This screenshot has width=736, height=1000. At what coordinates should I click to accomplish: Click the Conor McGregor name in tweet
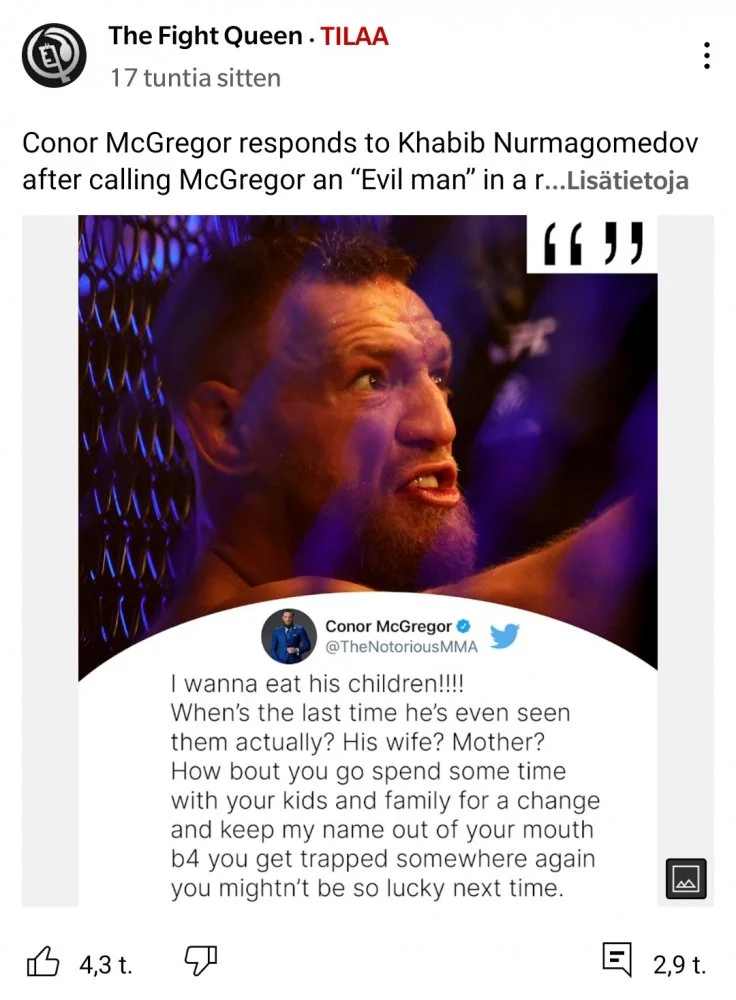pyautogui.click(x=388, y=626)
